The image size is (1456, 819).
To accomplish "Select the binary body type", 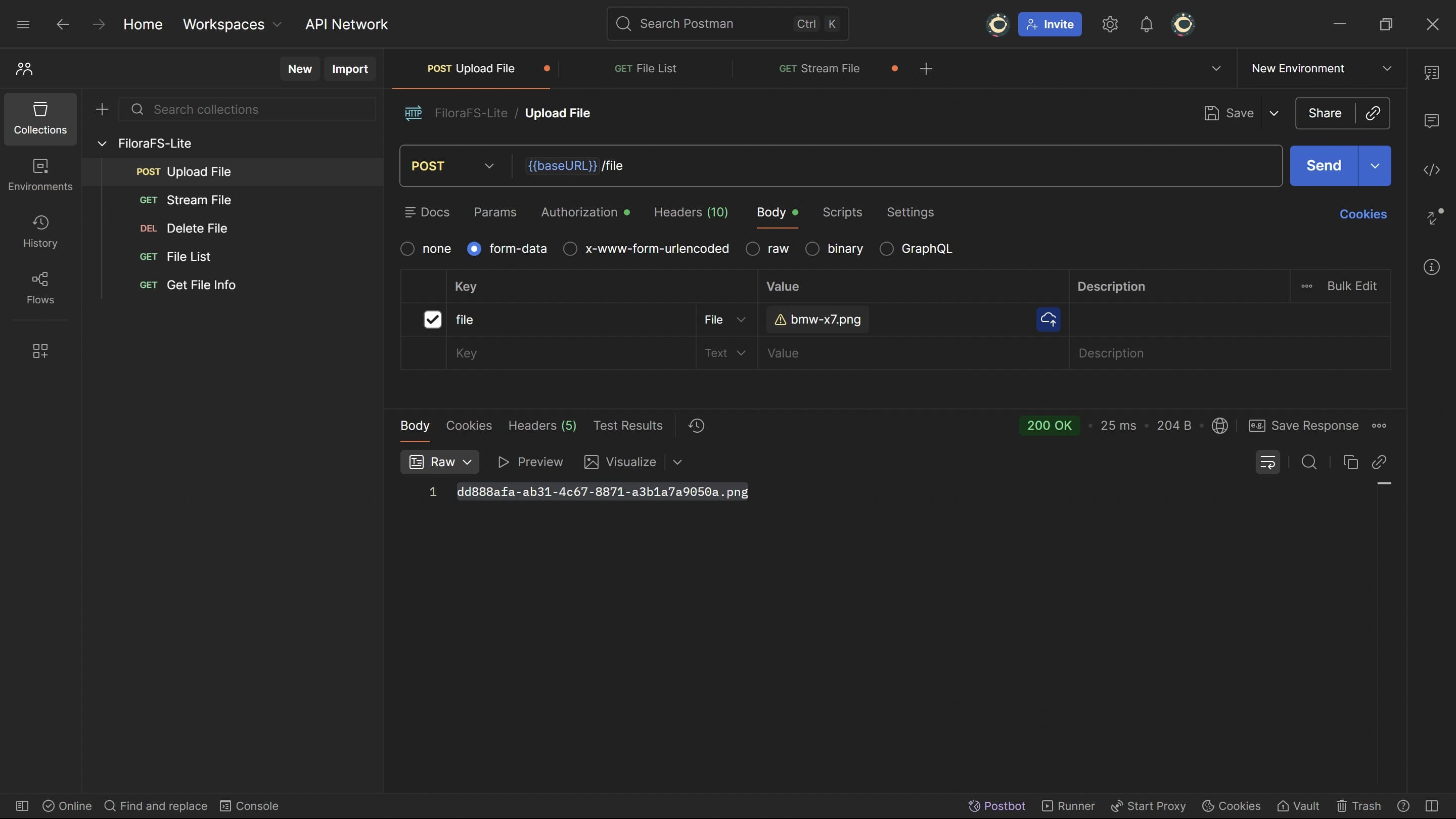I will coord(812,249).
